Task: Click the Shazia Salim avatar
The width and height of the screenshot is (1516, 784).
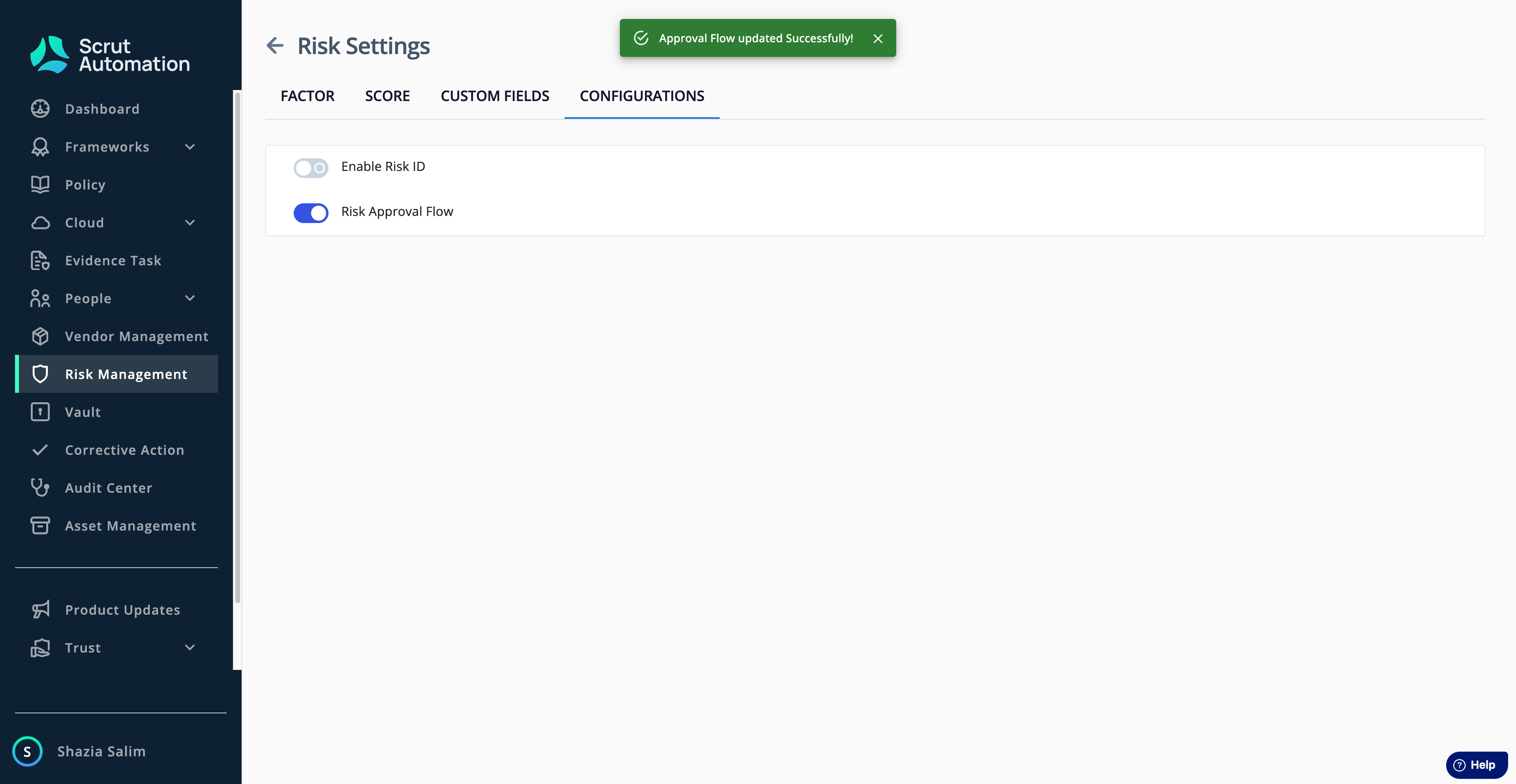Action: coord(27,752)
